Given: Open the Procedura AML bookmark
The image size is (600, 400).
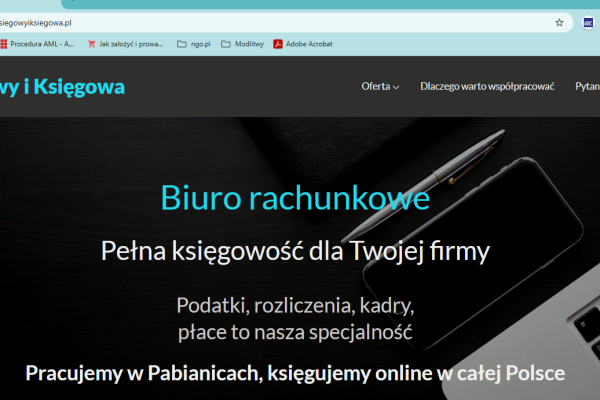Looking at the screenshot, I should point(37,44).
